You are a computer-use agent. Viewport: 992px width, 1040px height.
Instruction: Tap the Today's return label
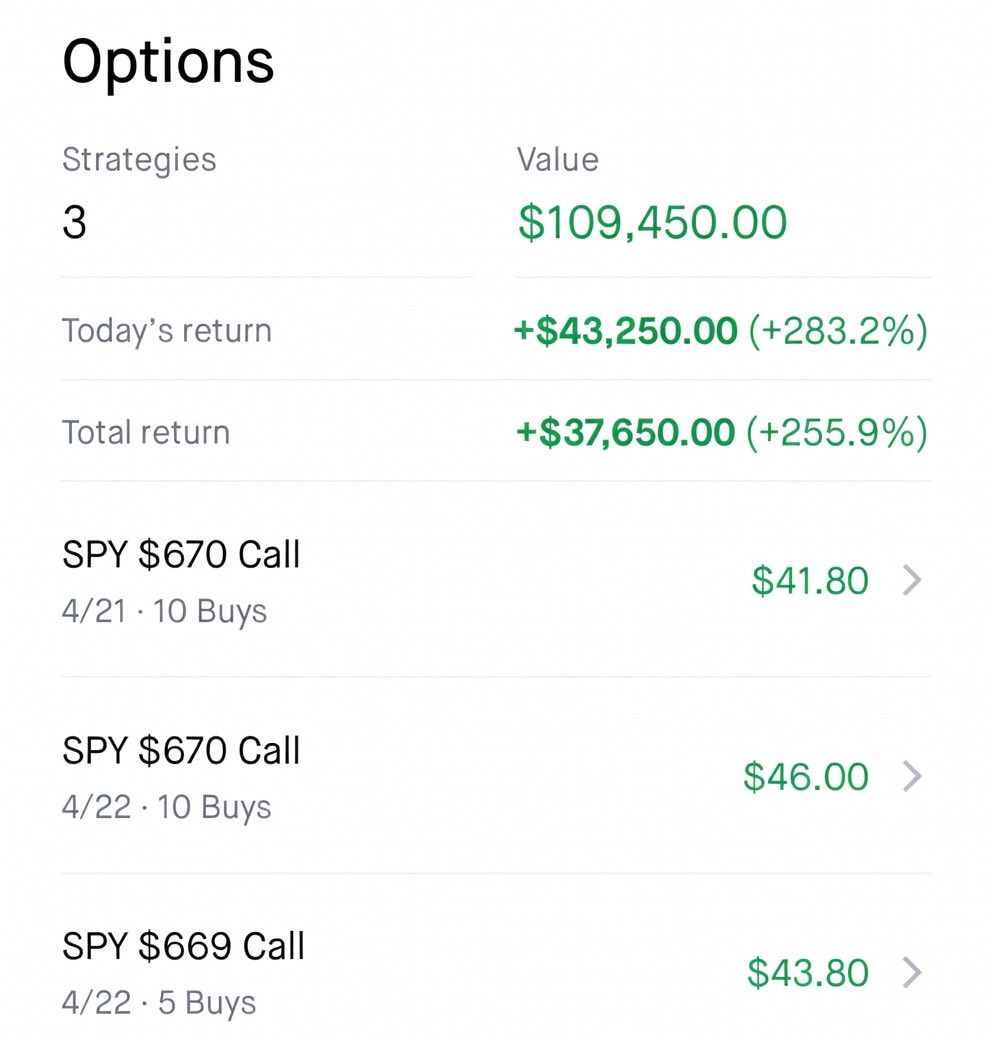(x=166, y=330)
